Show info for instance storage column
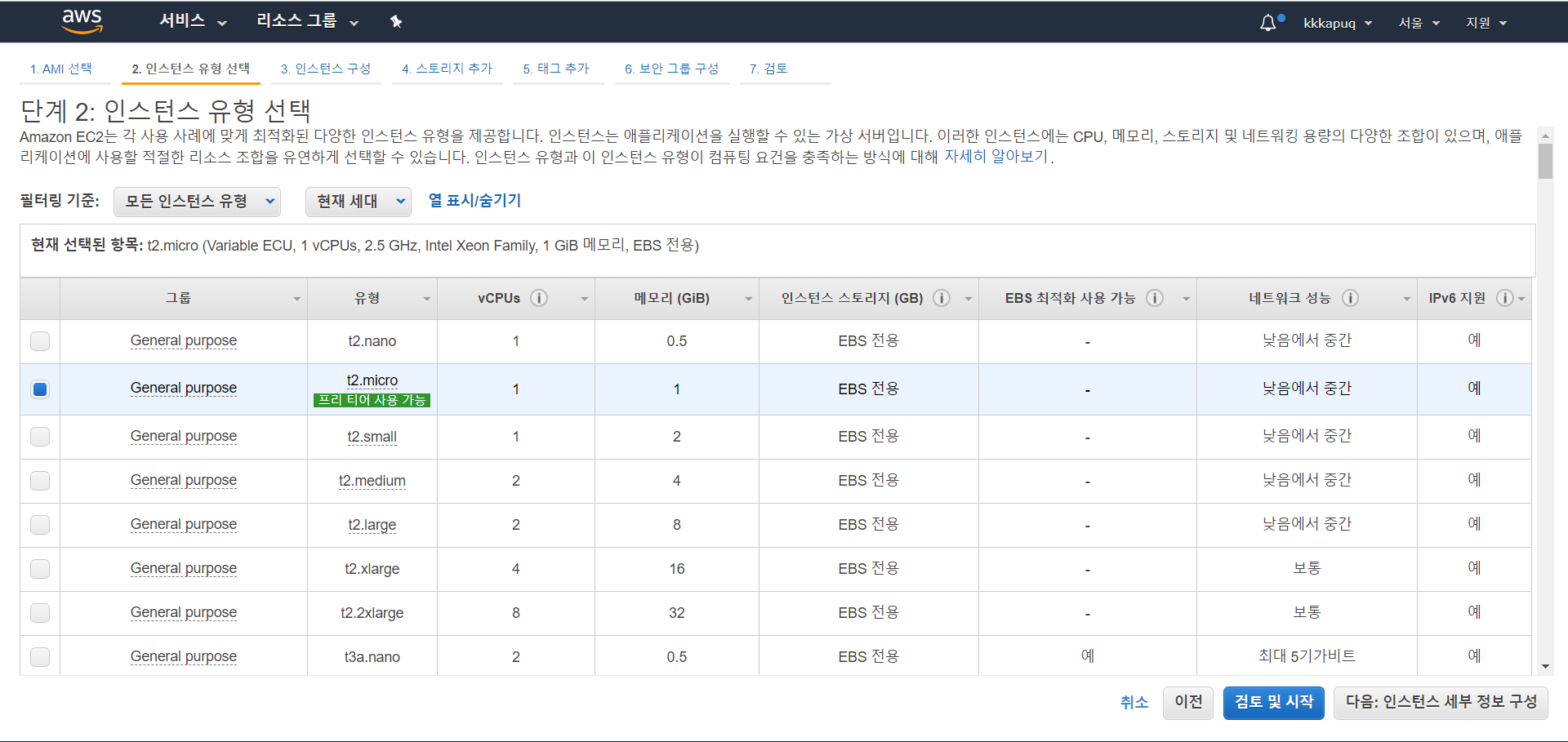The height and width of the screenshot is (742, 1568). tap(942, 298)
